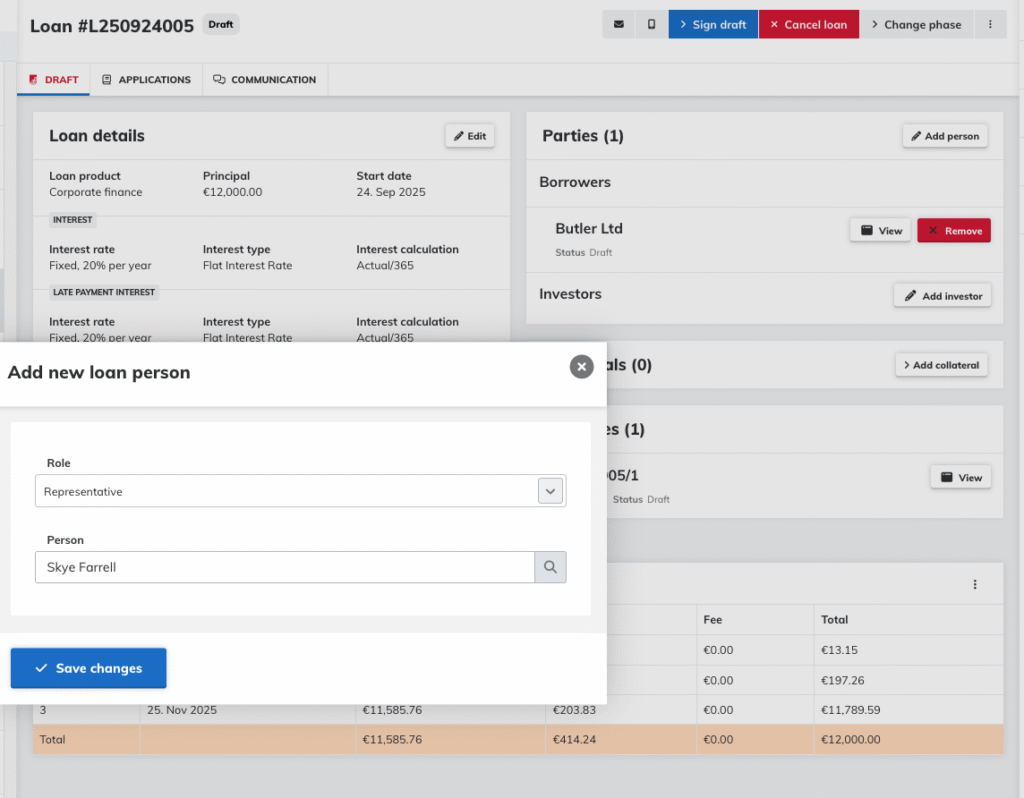Click the Sign draft button

pos(712,25)
